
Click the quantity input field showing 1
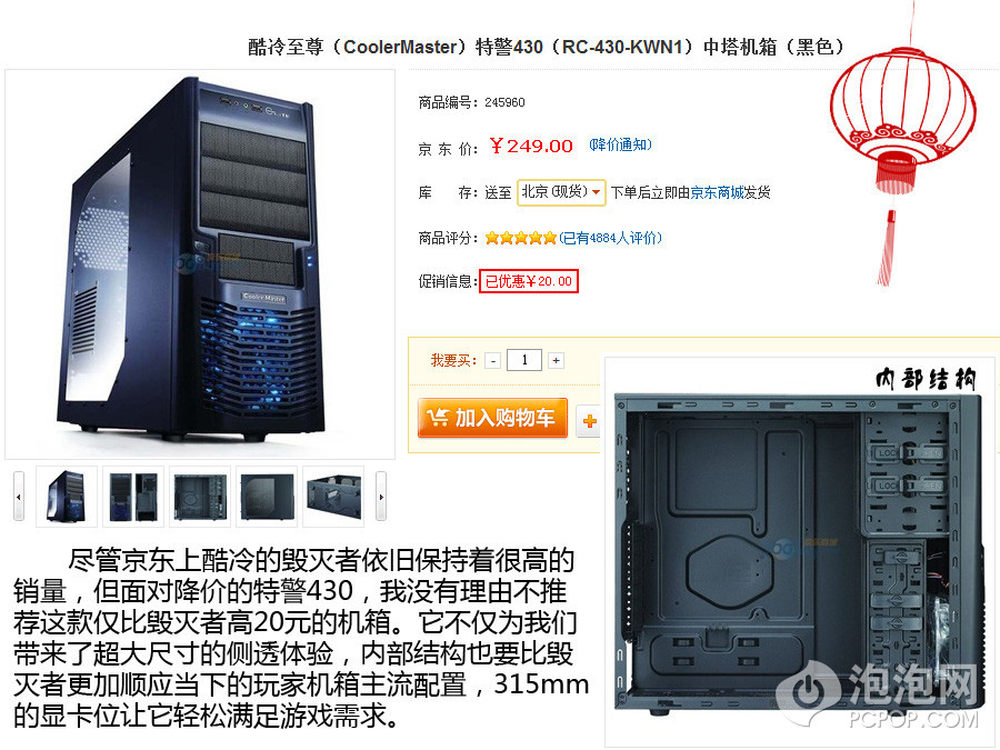tap(524, 360)
